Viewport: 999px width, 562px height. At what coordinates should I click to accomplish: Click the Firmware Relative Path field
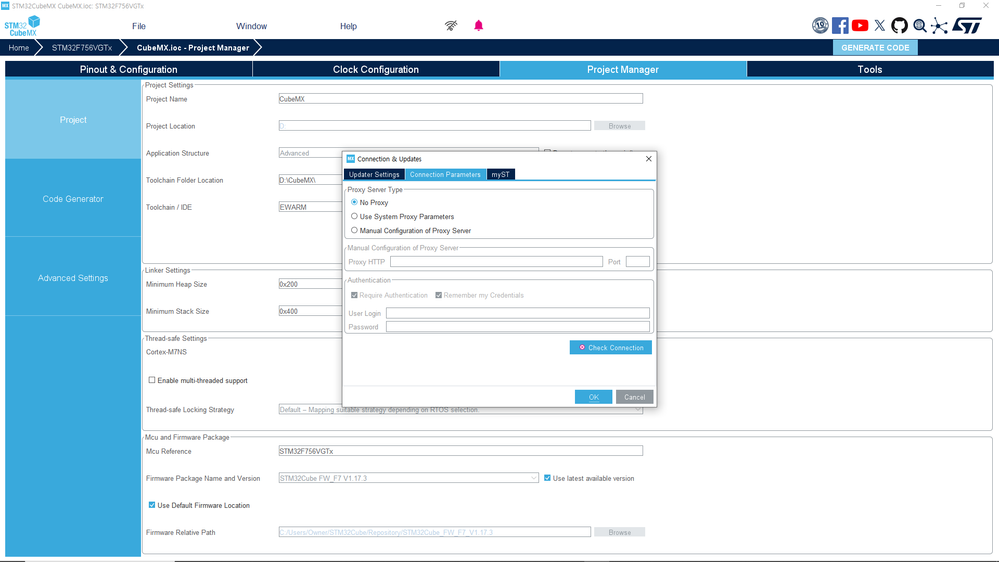click(x=435, y=532)
